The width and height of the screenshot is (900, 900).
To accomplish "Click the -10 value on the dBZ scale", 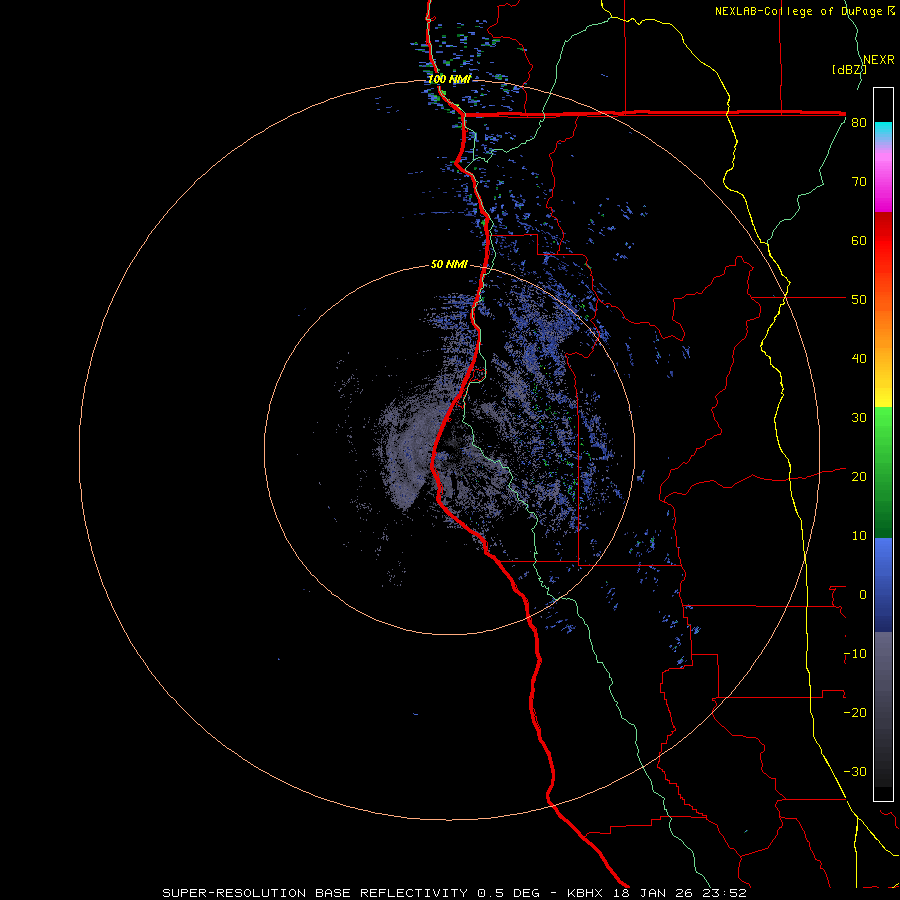I will click(x=855, y=654).
